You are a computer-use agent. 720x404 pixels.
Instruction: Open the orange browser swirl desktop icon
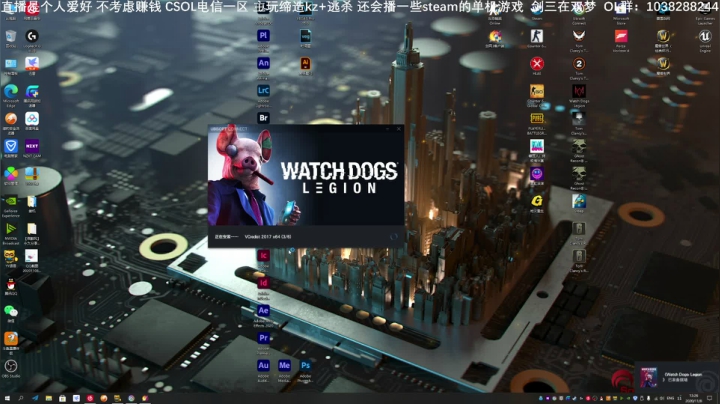pos(11,119)
